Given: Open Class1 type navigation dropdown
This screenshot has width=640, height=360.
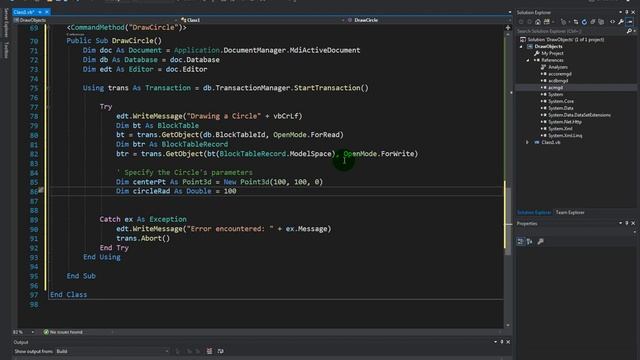Looking at the screenshot, I should [x=261, y=20].
